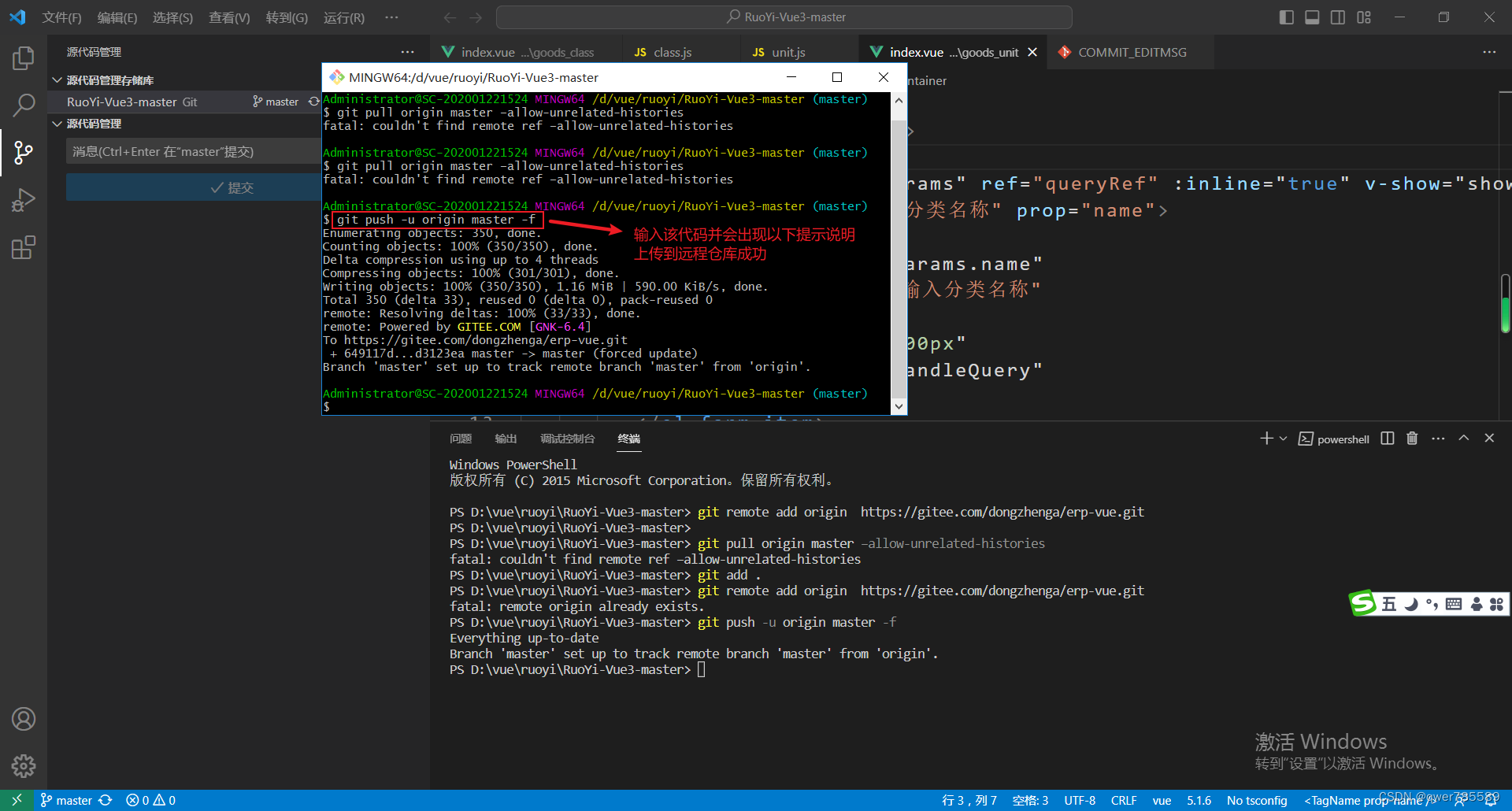Toggle the primary side bar layout icon
Image resolution: width=1512 pixels, height=811 pixels.
1287,17
